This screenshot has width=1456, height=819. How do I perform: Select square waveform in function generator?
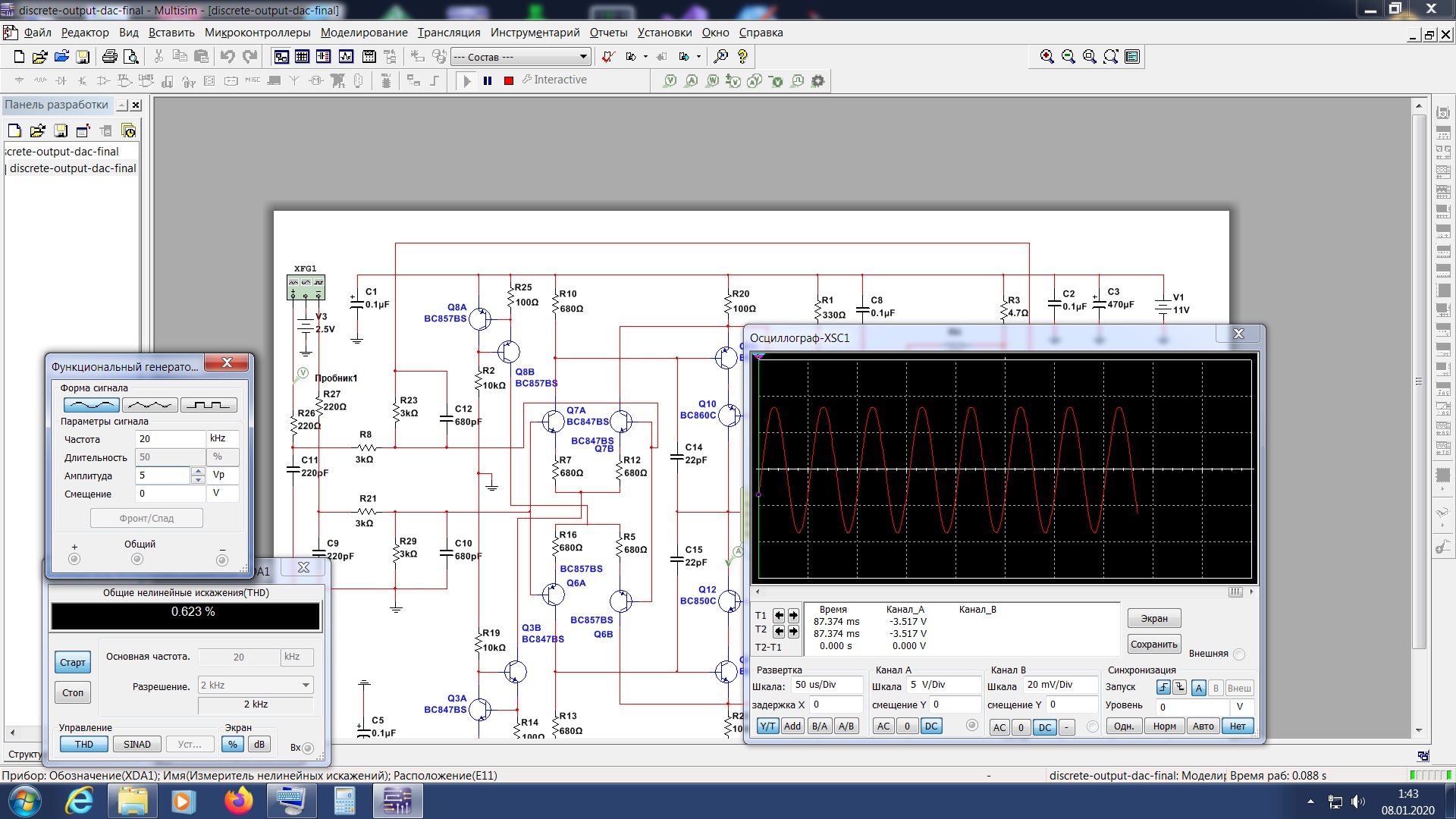(x=209, y=405)
